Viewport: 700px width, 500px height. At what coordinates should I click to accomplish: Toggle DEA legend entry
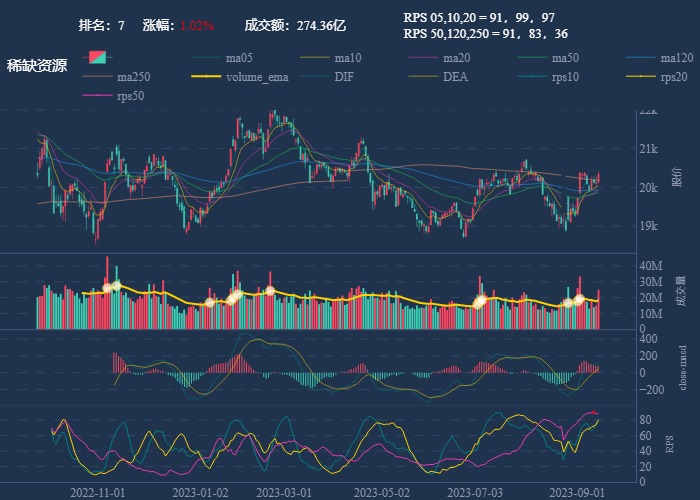[x=455, y=77]
